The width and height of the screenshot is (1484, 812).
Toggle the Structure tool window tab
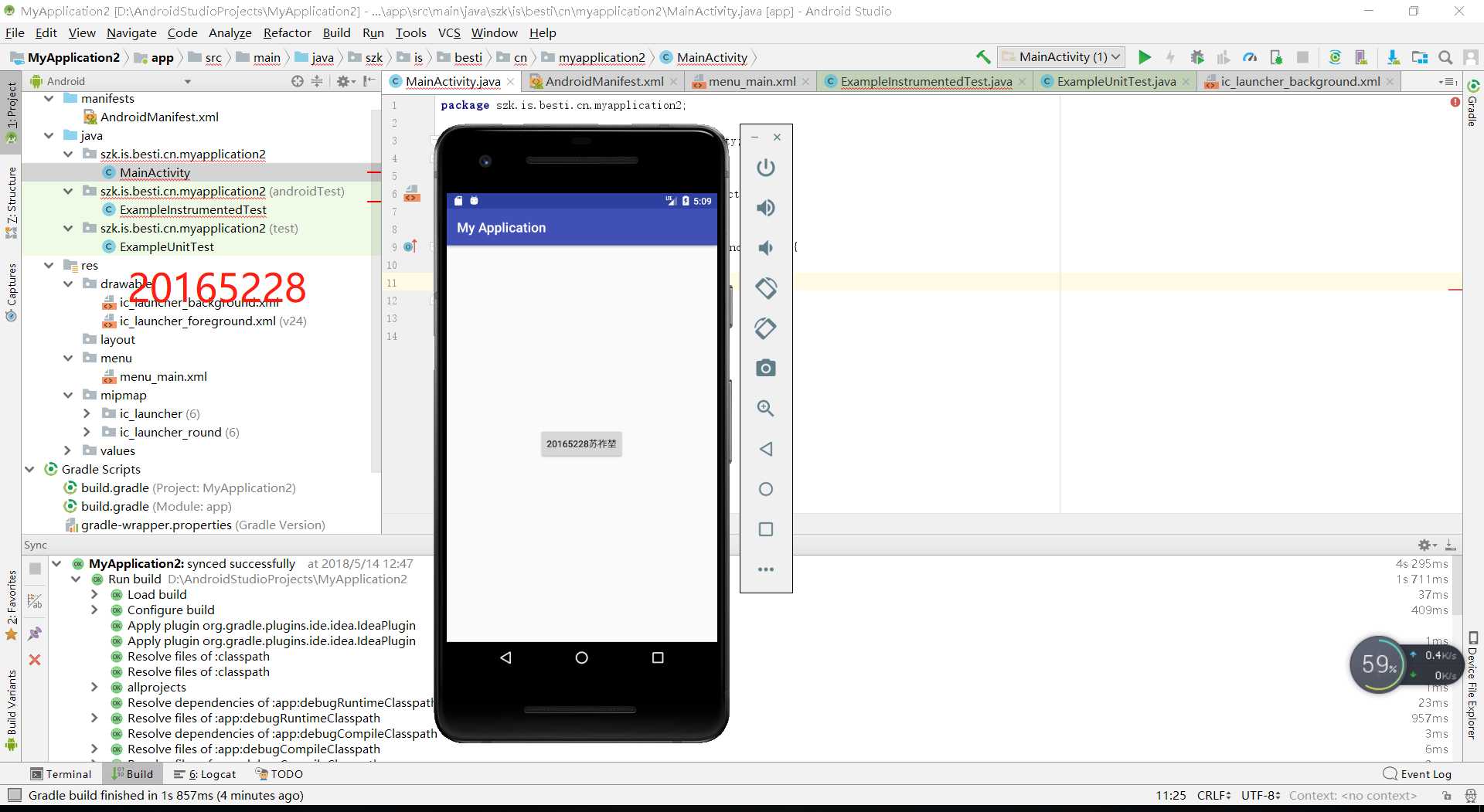coord(11,202)
